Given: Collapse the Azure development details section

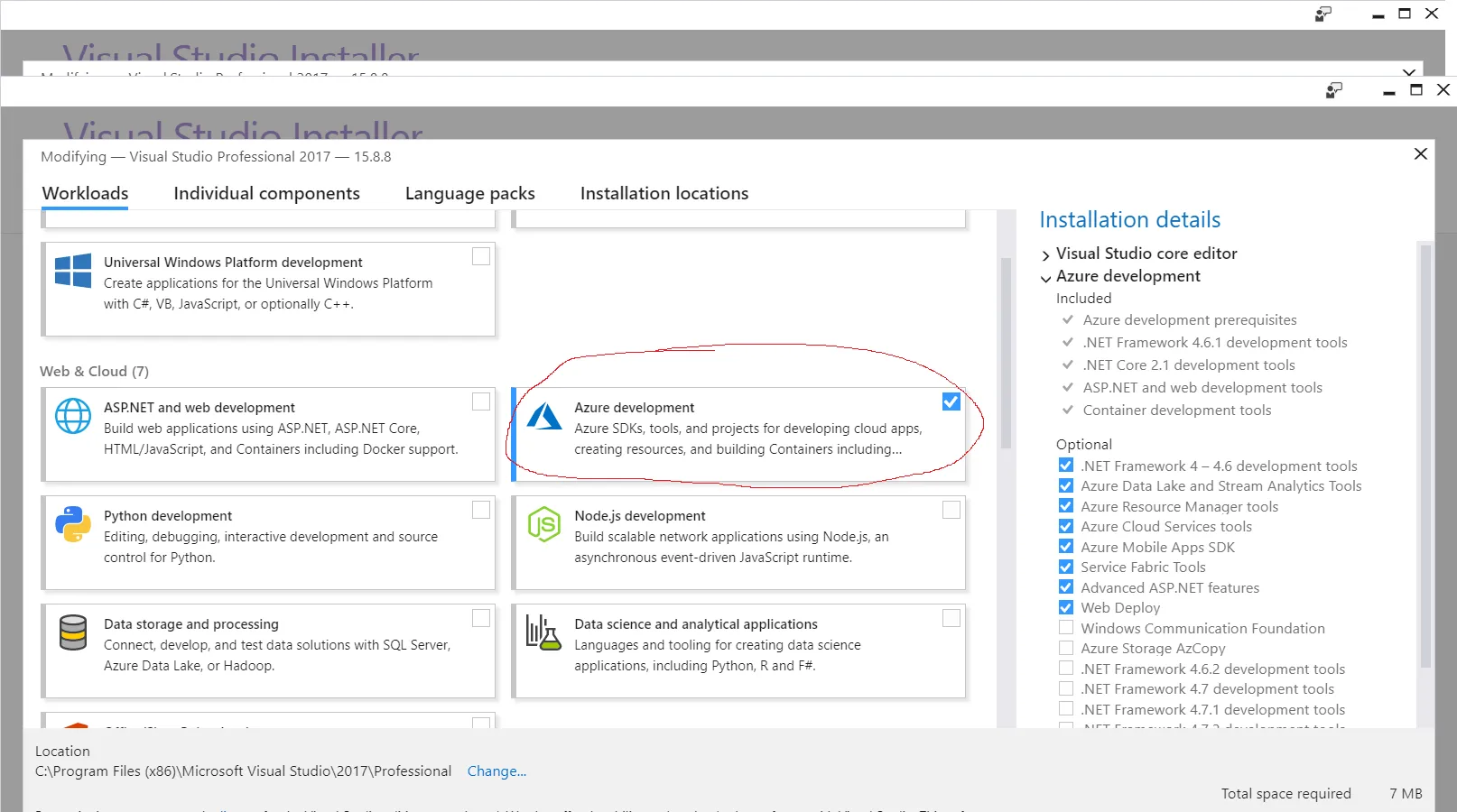Looking at the screenshot, I should tap(1046, 278).
